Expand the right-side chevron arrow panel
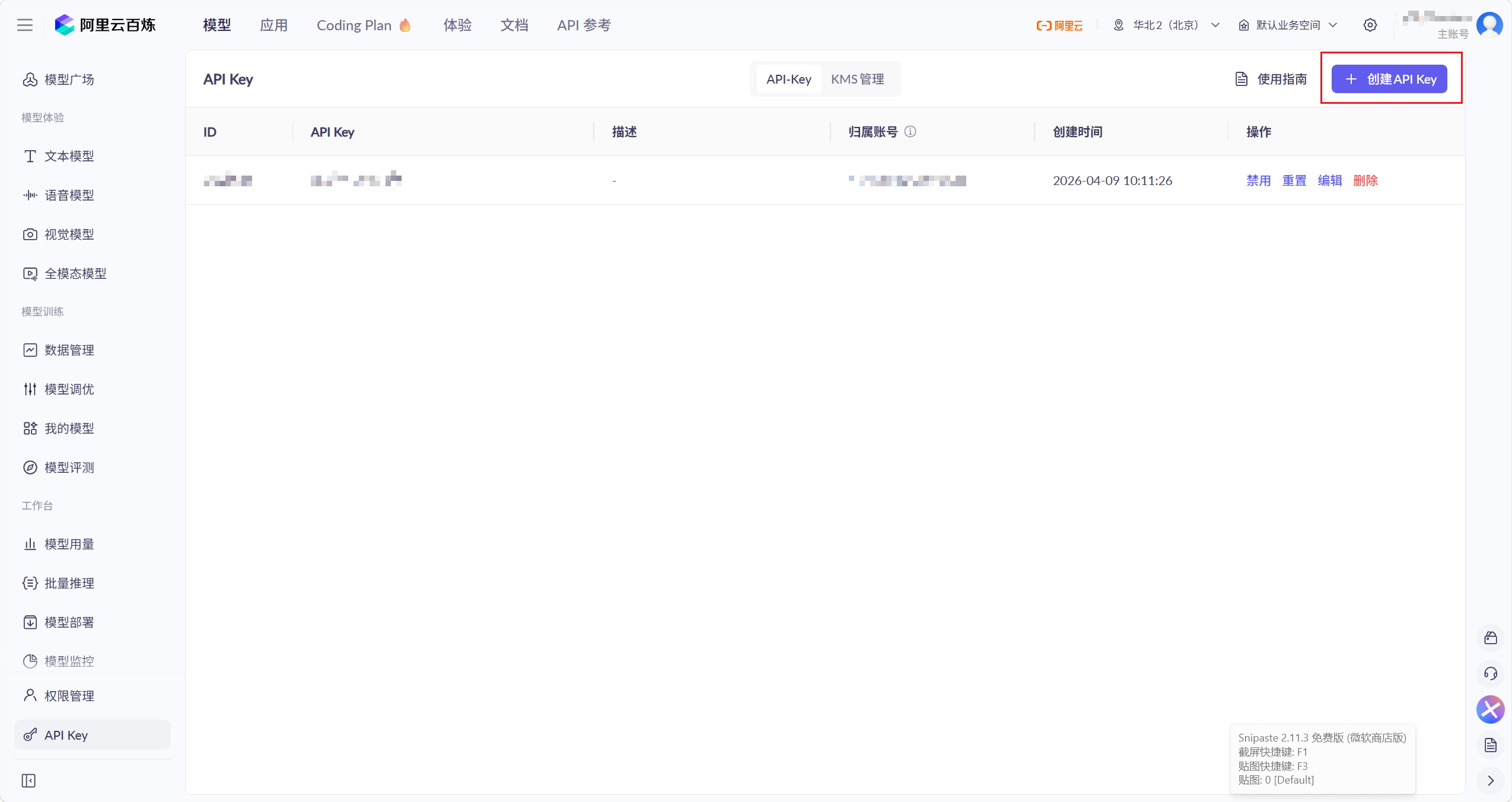1512x802 pixels. pyautogui.click(x=1490, y=781)
